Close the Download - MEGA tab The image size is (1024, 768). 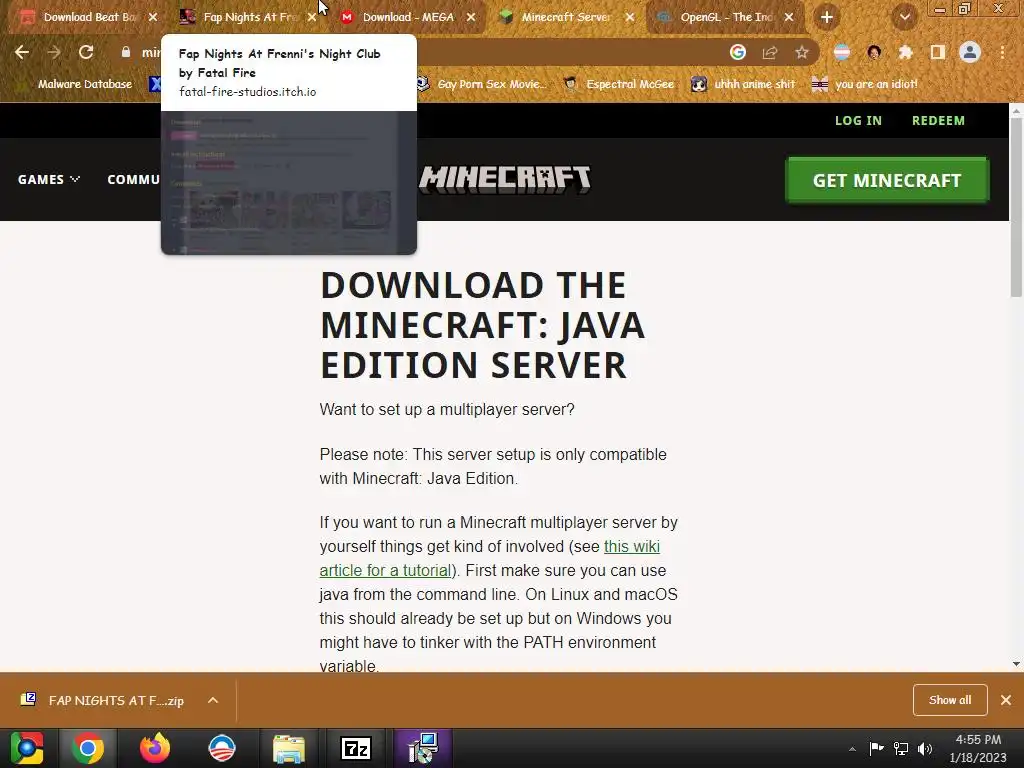471,17
